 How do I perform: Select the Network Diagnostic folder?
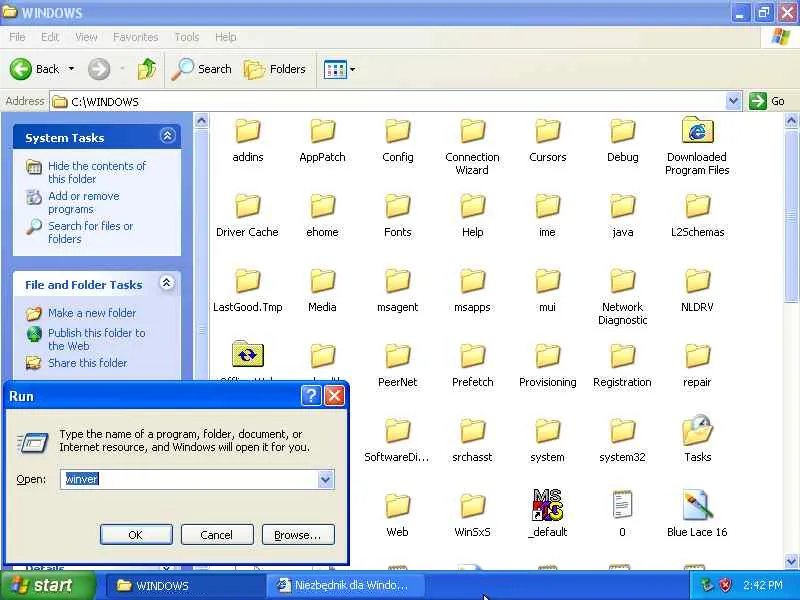(622, 297)
